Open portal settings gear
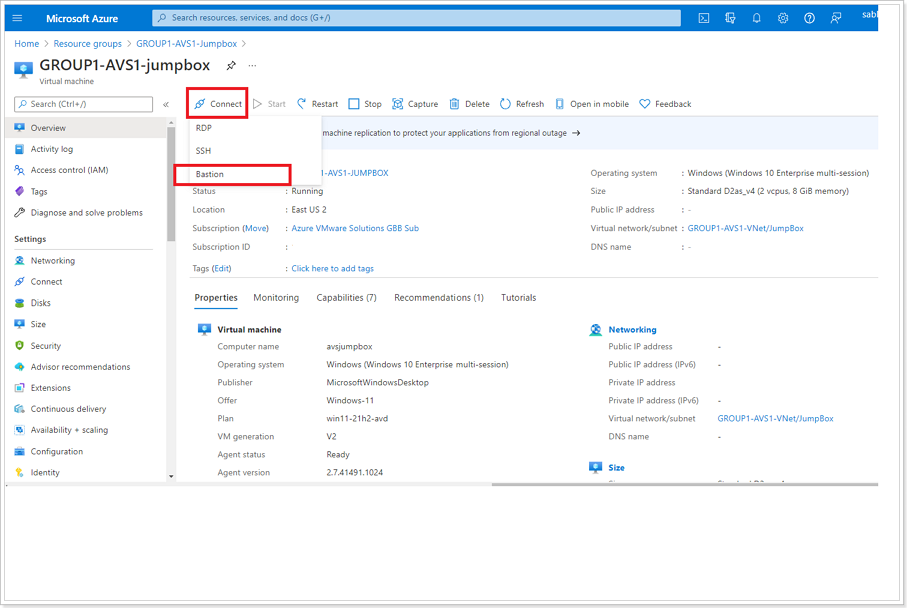Image resolution: width=907 pixels, height=608 pixels. point(783,18)
